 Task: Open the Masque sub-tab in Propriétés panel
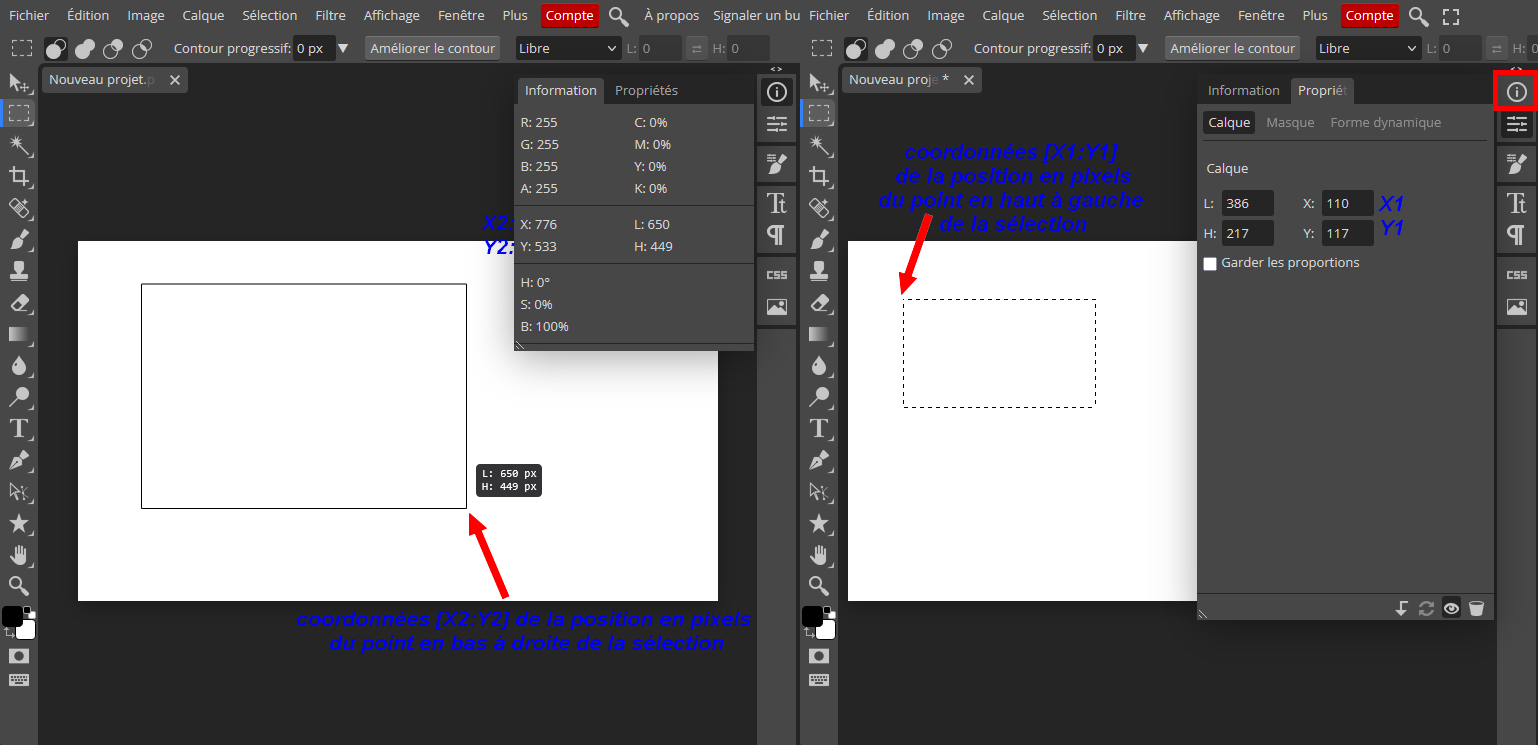1290,122
